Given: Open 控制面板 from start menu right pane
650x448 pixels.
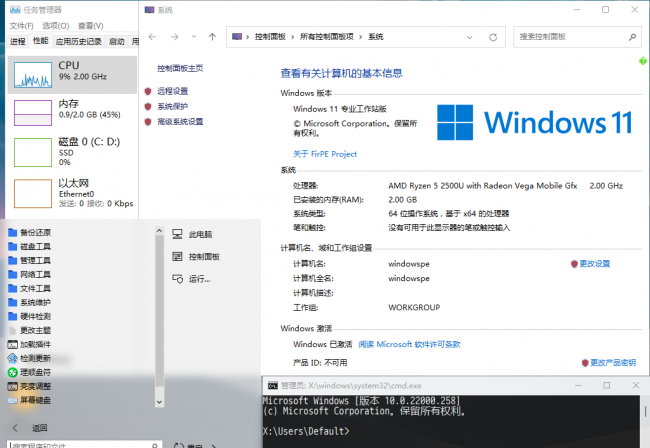Looking at the screenshot, I should point(196,257).
